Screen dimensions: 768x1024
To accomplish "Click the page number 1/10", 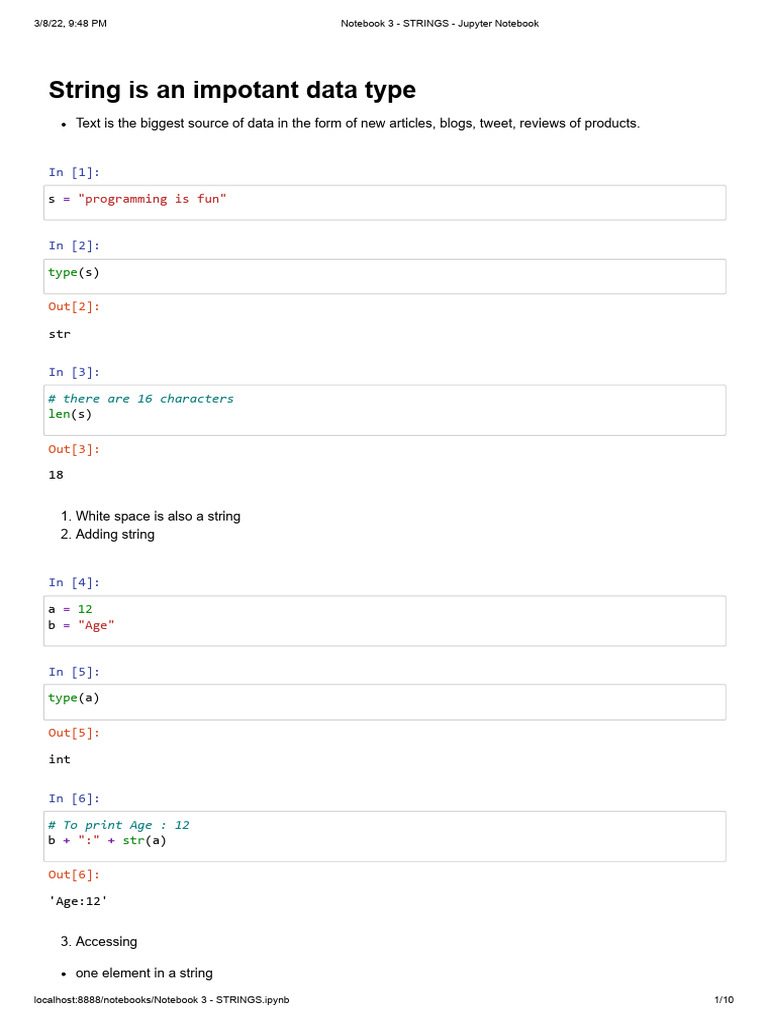I will 724,999.
